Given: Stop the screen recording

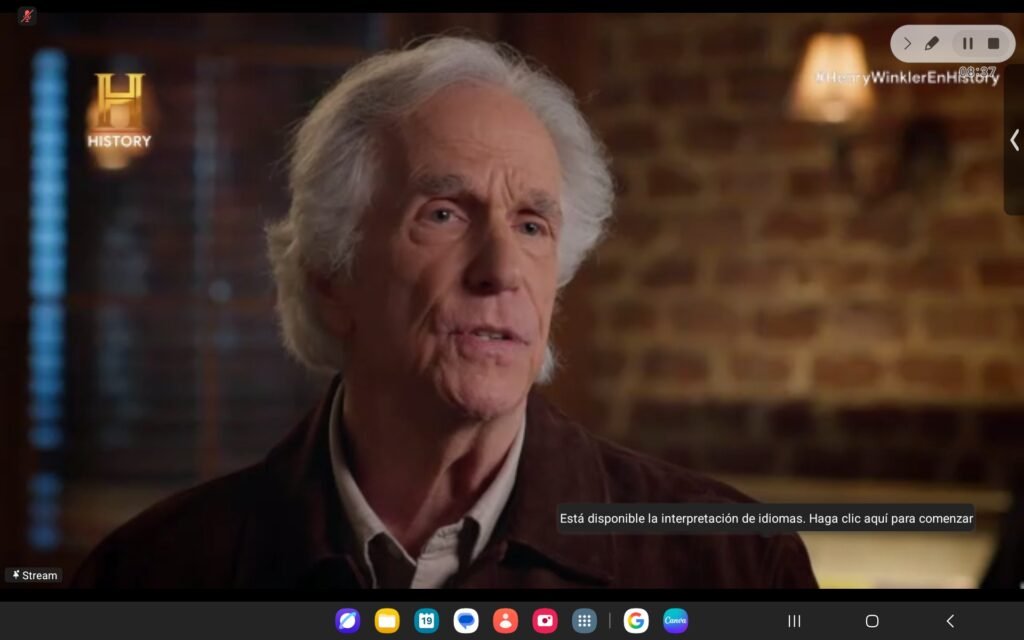Looking at the screenshot, I should coord(993,44).
